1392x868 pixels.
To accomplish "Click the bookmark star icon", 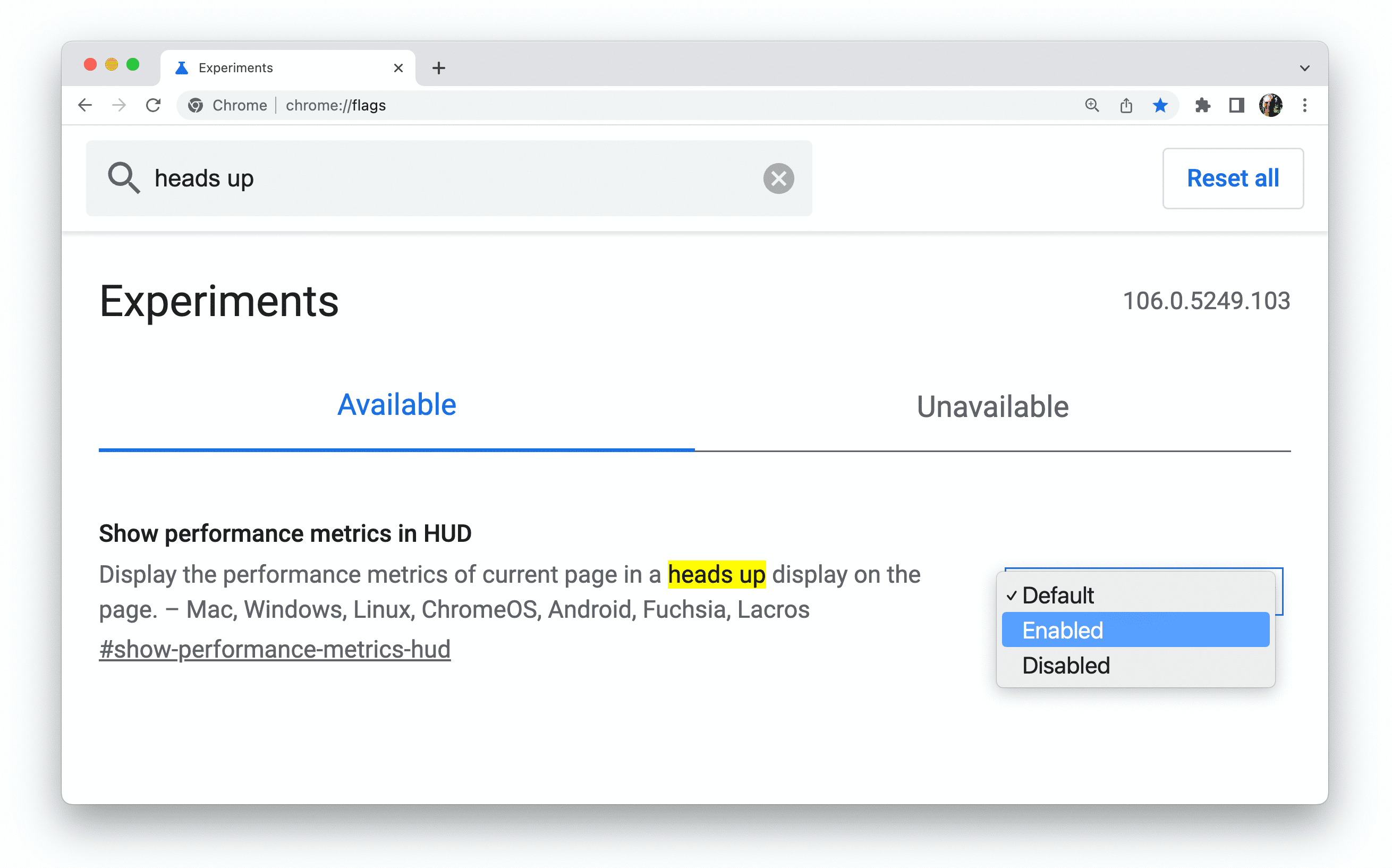I will 1158,105.
